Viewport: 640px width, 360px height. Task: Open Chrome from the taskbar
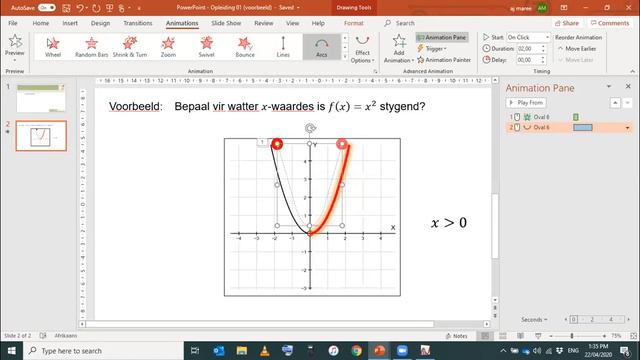tap(356, 351)
